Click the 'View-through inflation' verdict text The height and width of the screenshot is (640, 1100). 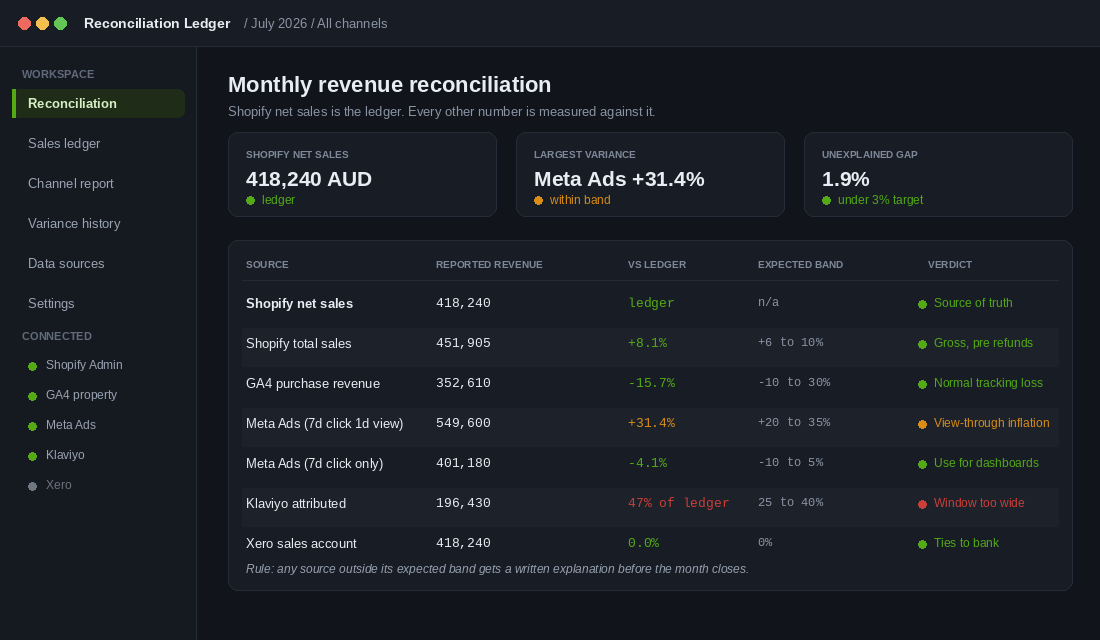tap(991, 422)
